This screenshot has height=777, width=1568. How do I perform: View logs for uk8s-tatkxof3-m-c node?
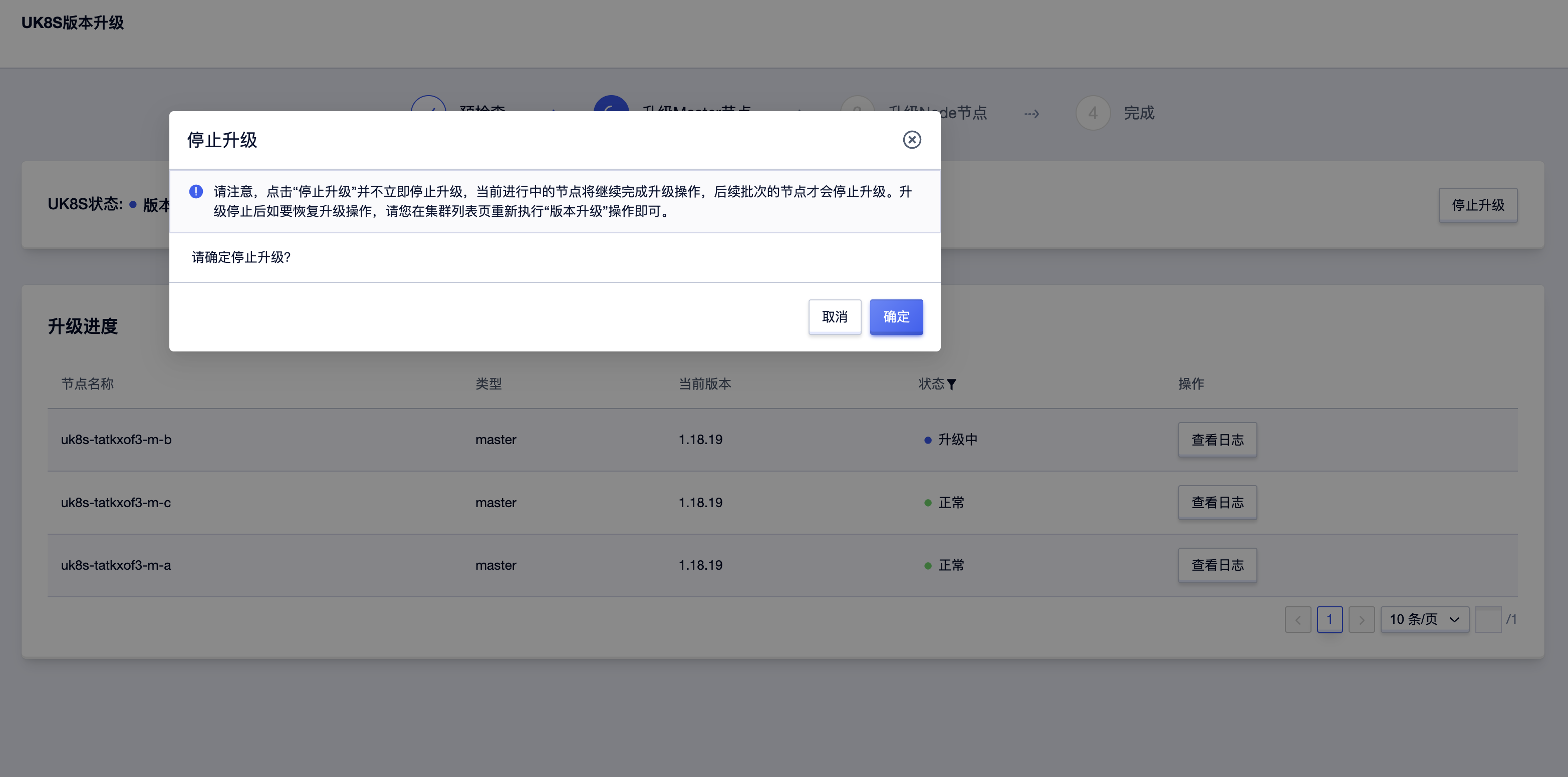[x=1217, y=503]
